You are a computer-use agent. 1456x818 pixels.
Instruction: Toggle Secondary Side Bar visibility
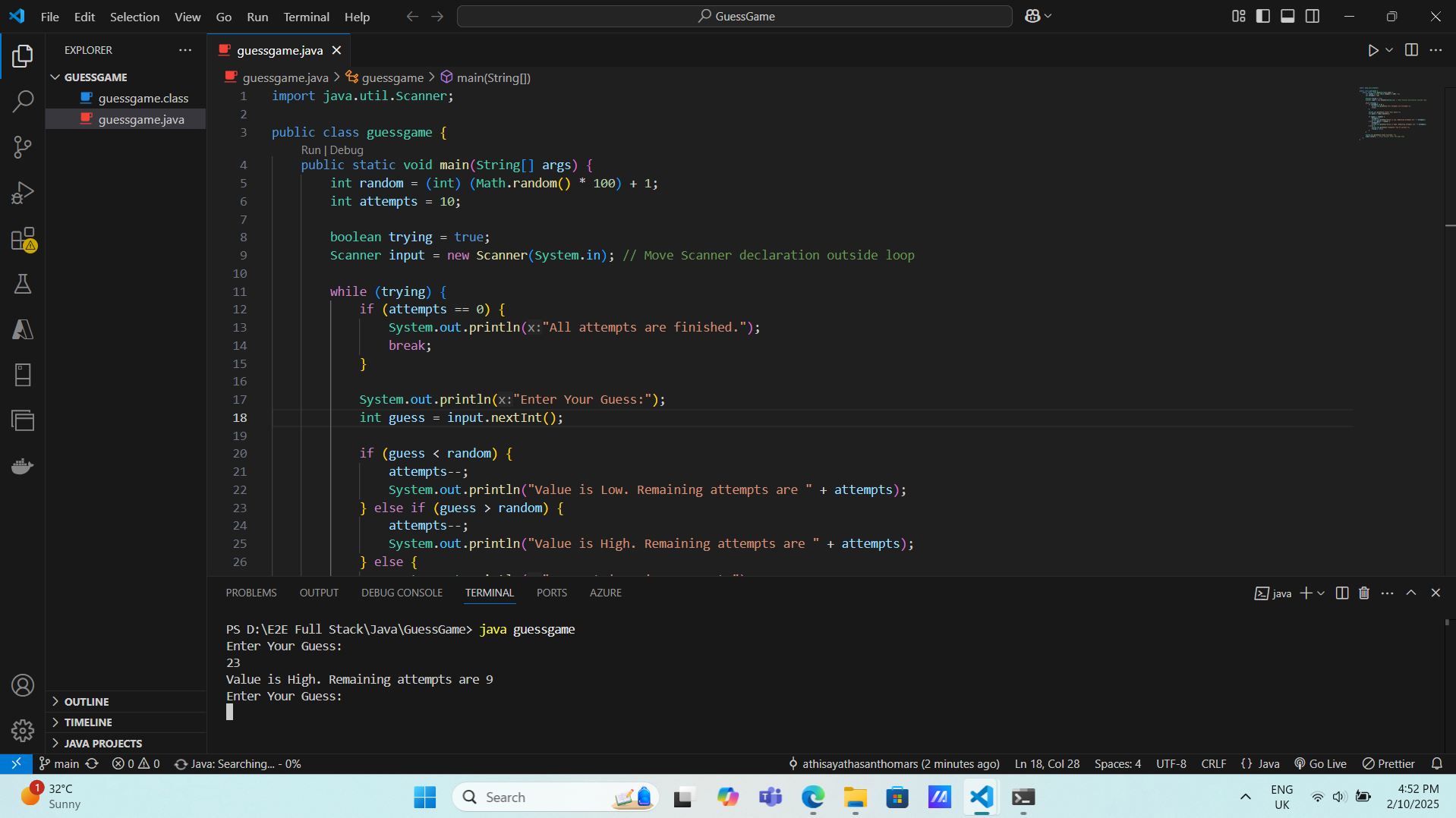pyautogui.click(x=1313, y=16)
